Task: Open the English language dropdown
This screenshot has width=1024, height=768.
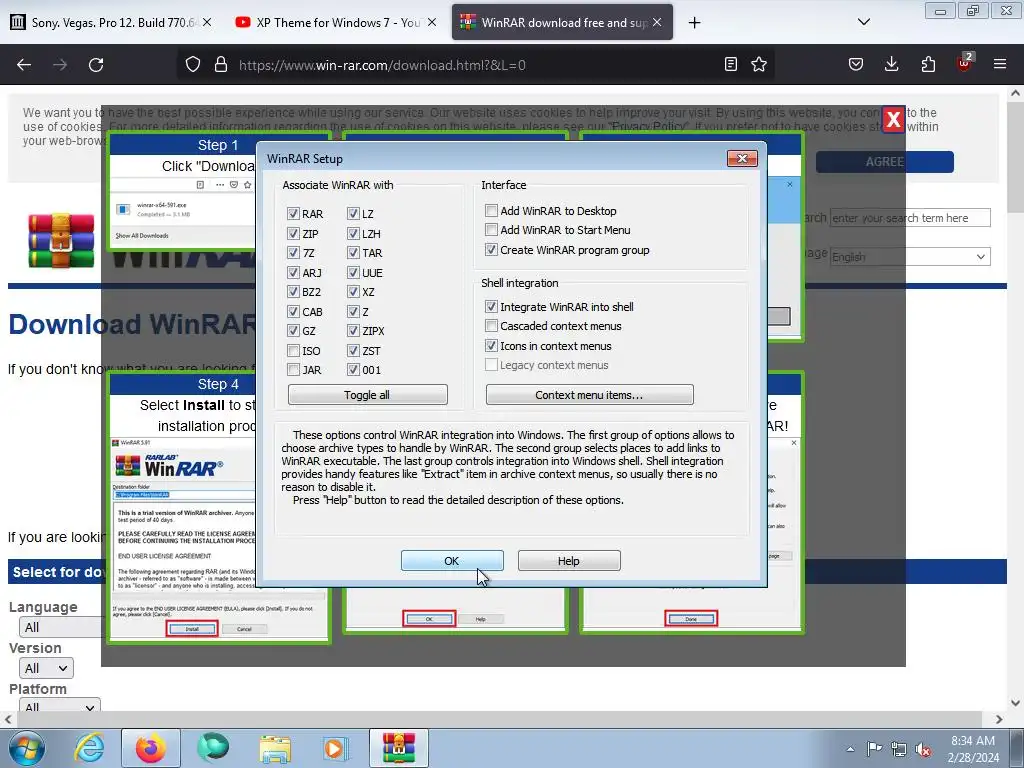Action: (910, 257)
